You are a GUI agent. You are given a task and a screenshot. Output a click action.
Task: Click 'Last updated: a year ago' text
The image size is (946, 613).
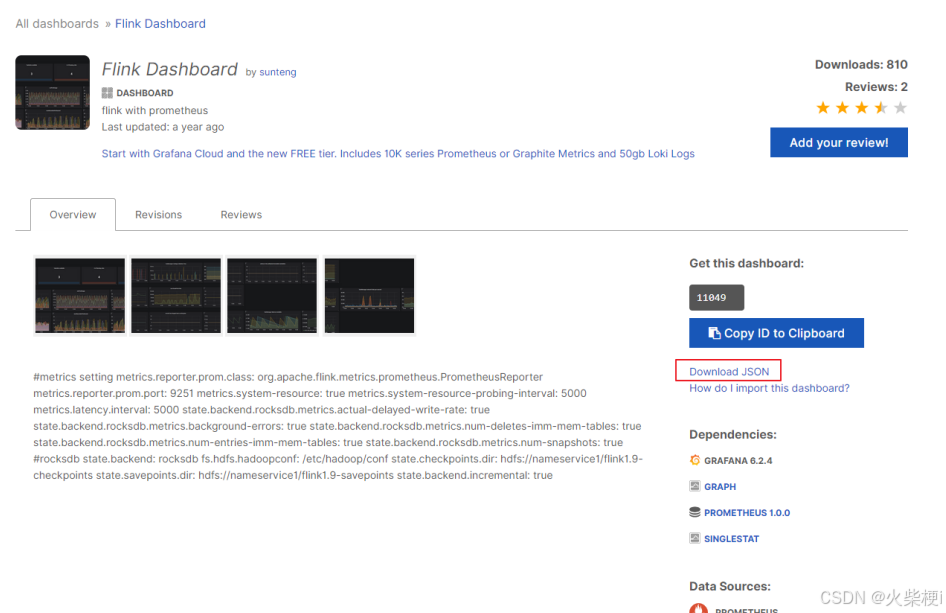point(163,127)
